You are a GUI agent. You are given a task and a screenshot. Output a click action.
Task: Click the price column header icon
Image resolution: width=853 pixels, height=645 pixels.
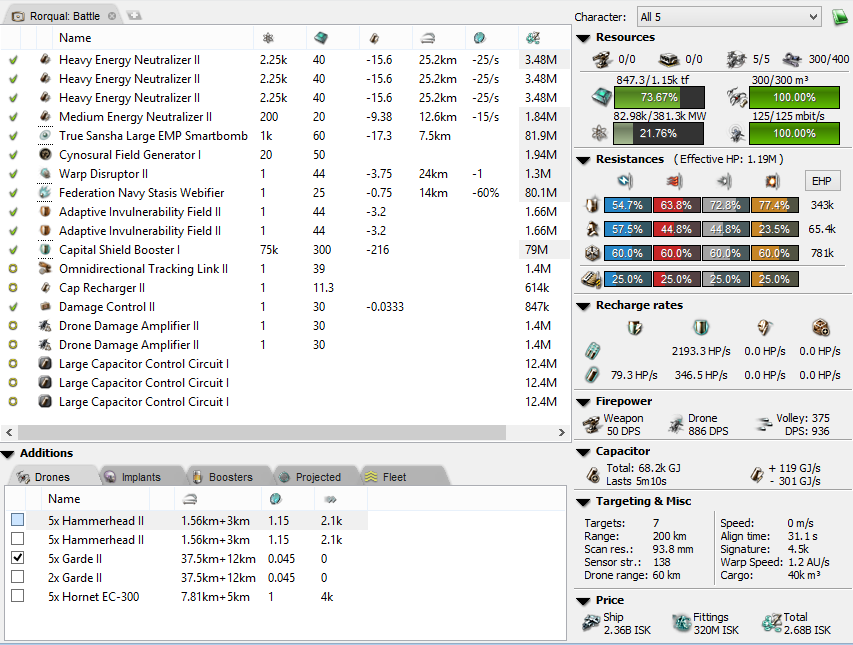pyautogui.click(x=533, y=38)
